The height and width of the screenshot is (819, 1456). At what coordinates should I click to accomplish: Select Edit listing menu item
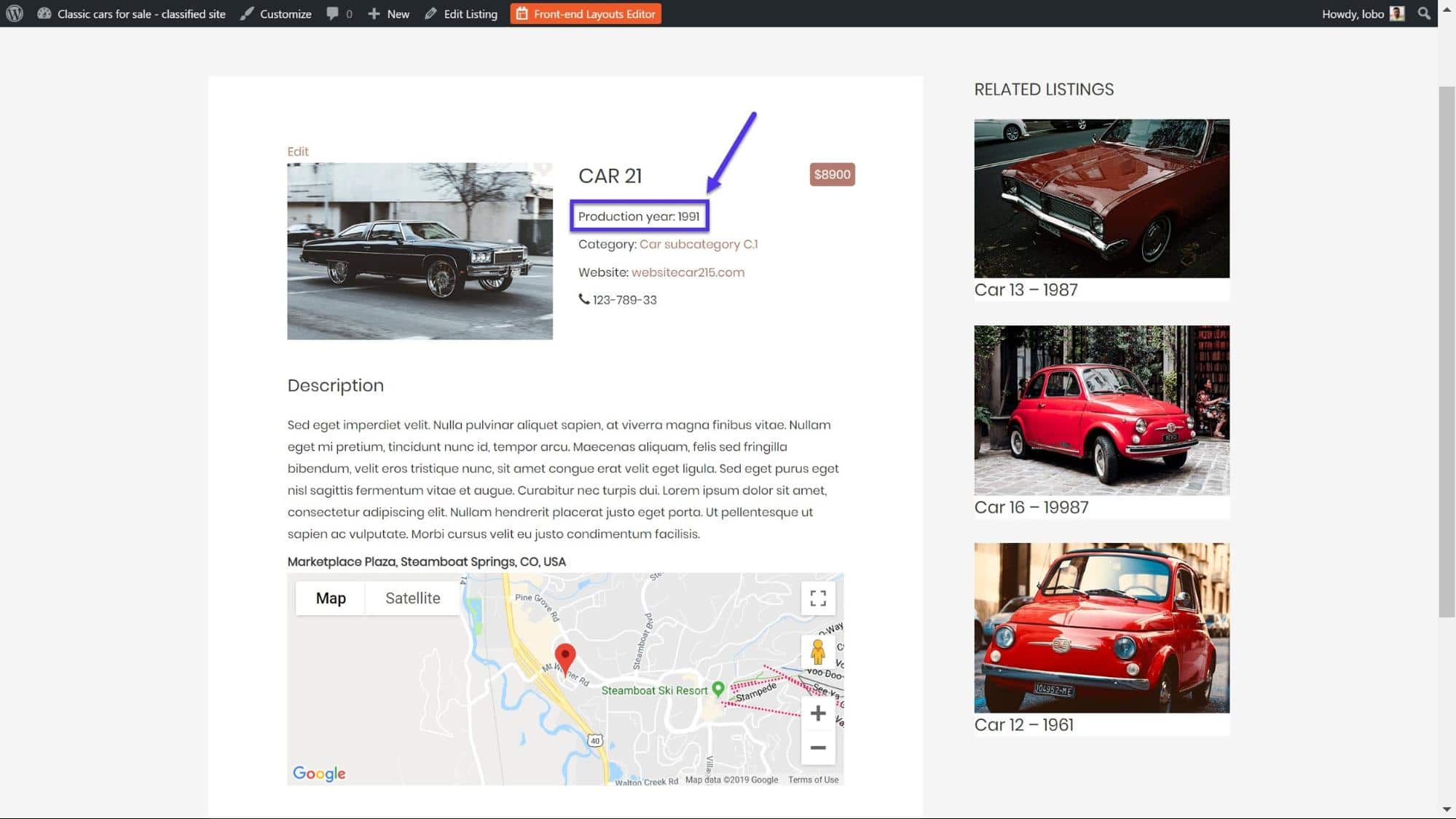coord(462,13)
